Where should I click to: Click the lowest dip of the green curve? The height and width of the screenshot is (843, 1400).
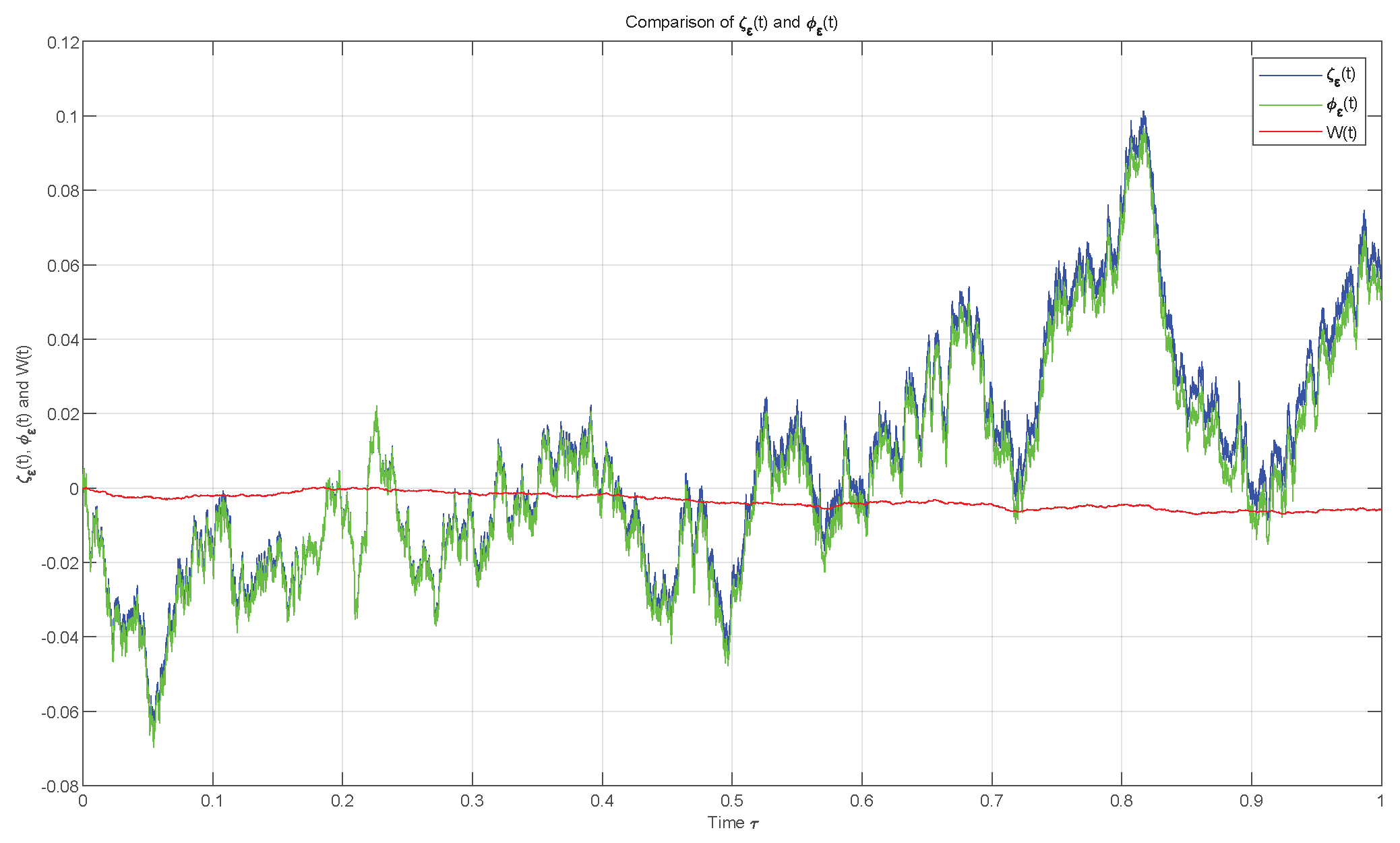pyautogui.click(x=153, y=746)
